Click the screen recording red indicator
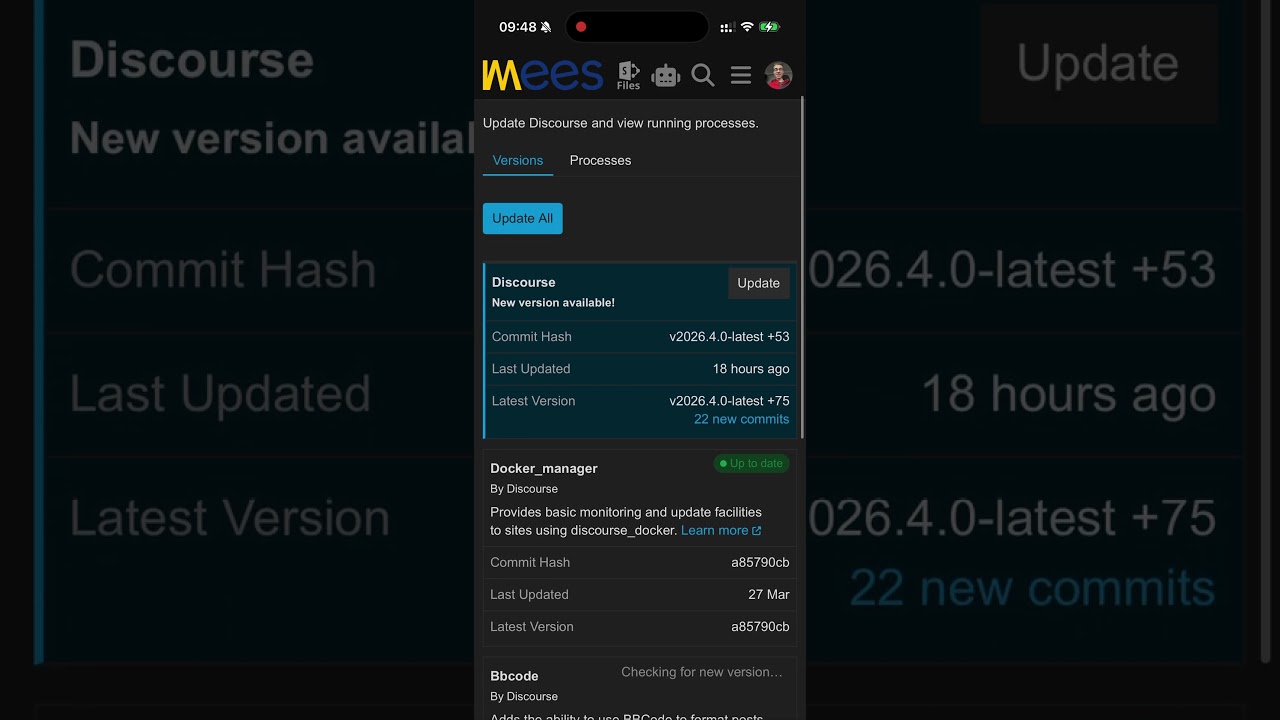 pos(581,27)
